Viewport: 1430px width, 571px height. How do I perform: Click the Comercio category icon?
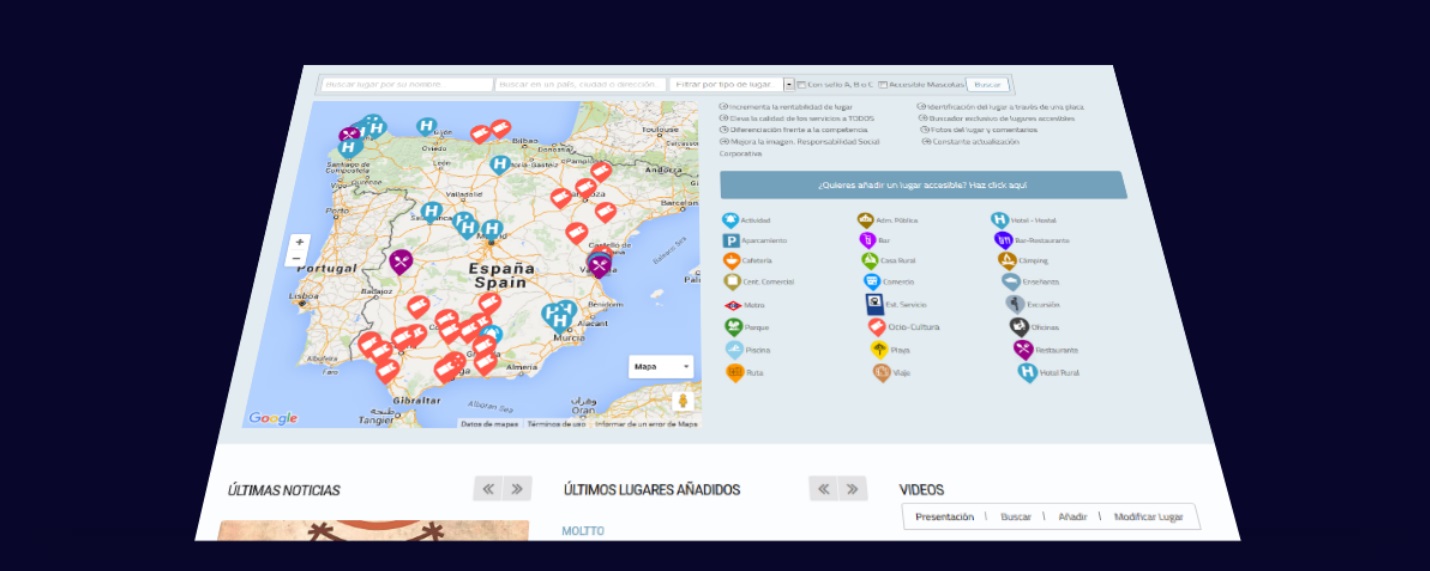click(x=872, y=282)
